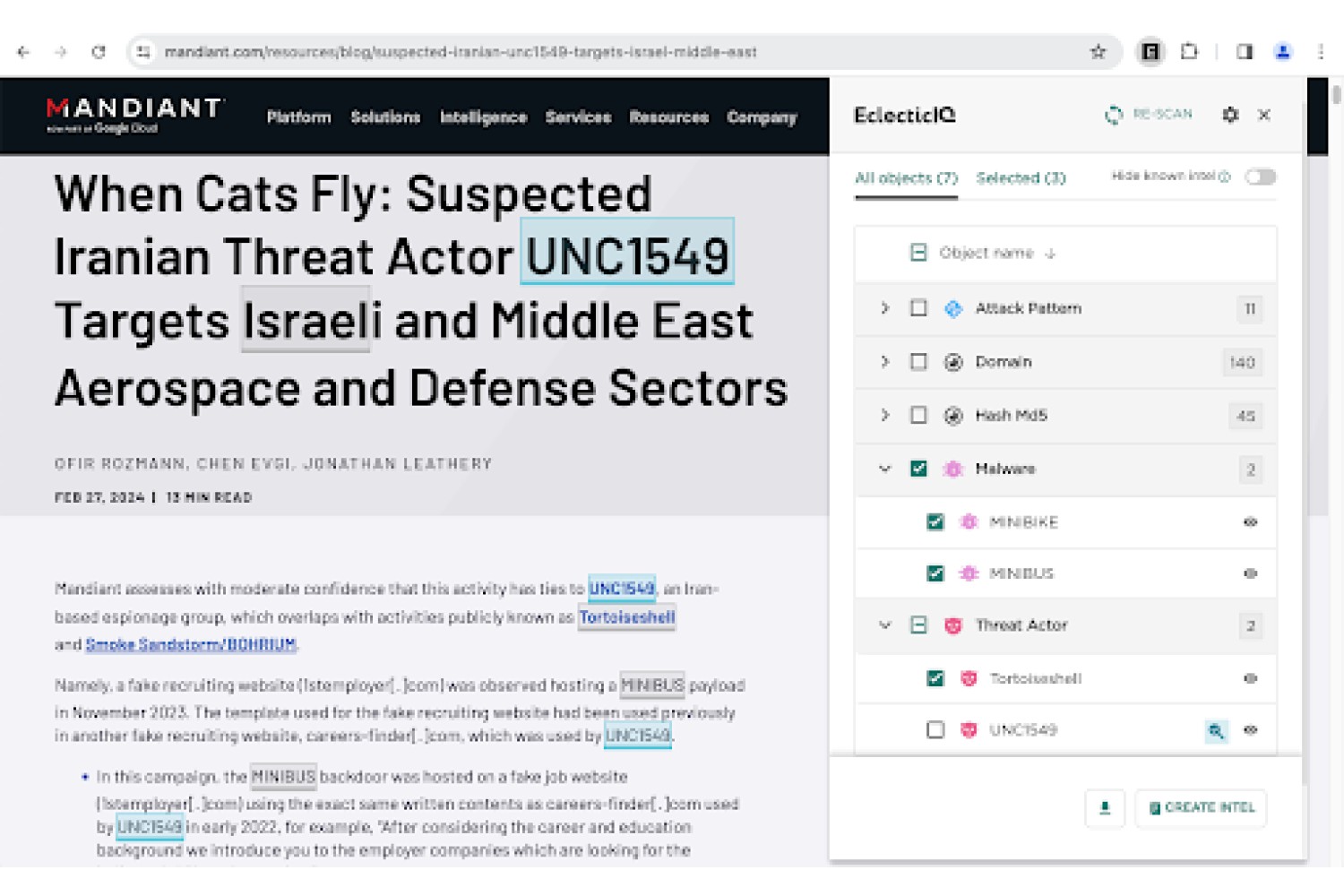The height and width of the screenshot is (896, 1344).
Task: Click the Mandiant logo
Action: tap(134, 116)
